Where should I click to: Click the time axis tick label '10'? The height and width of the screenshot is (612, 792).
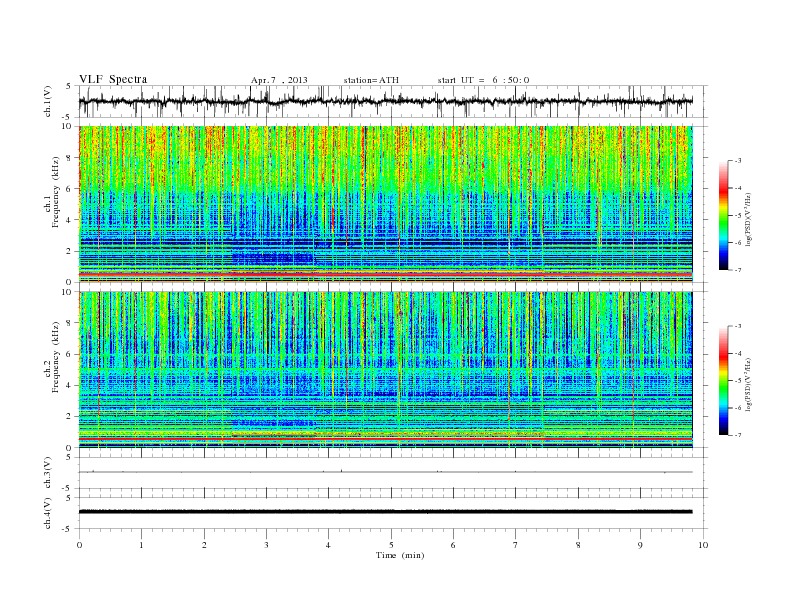click(703, 545)
